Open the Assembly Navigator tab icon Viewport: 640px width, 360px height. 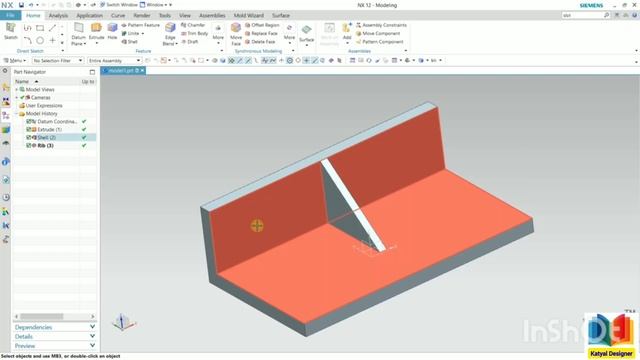pyautogui.click(x=6, y=87)
